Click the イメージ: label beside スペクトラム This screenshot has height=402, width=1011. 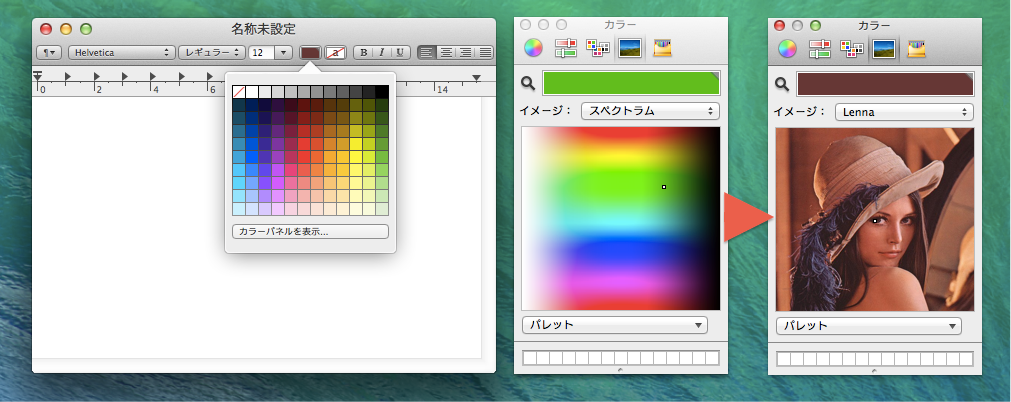pos(545,111)
